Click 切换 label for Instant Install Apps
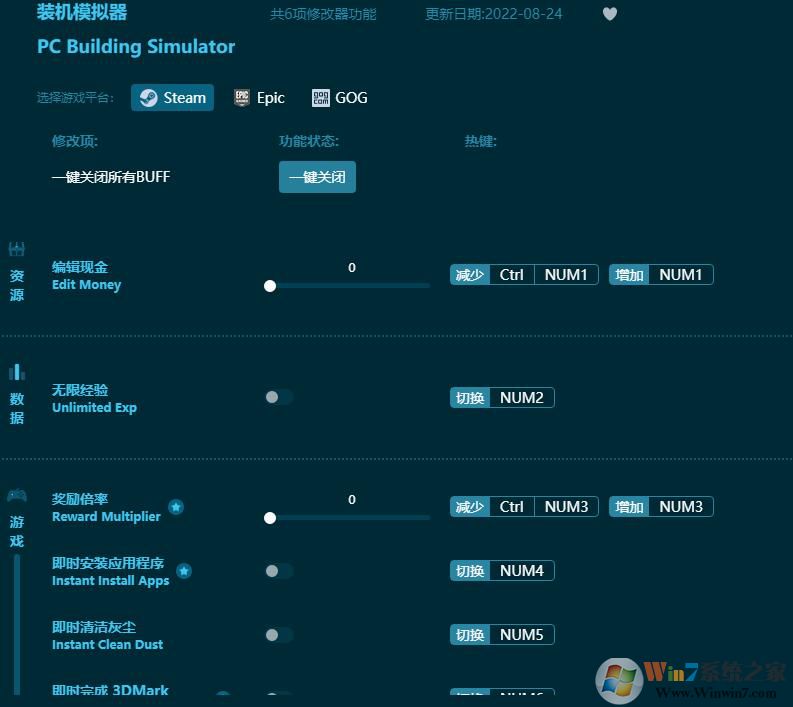793x707 pixels. tap(470, 570)
